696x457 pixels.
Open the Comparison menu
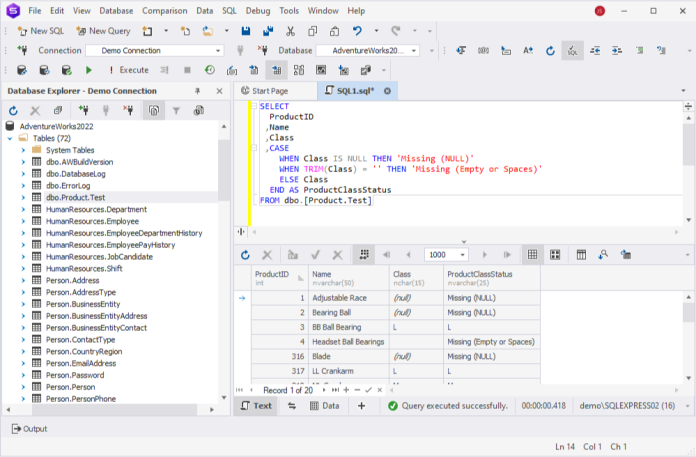coord(164,10)
